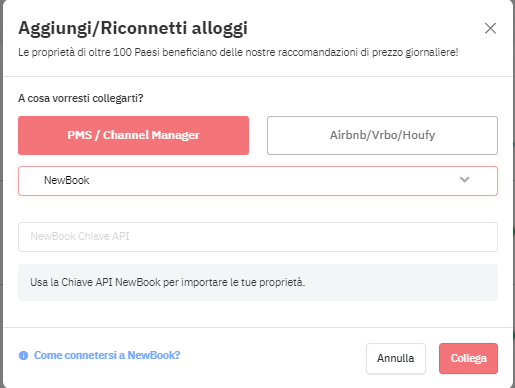The width and height of the screenshot is (515, 388).
Task: Click the subtitle about 100 Paesi
Action: coord(238,53)
